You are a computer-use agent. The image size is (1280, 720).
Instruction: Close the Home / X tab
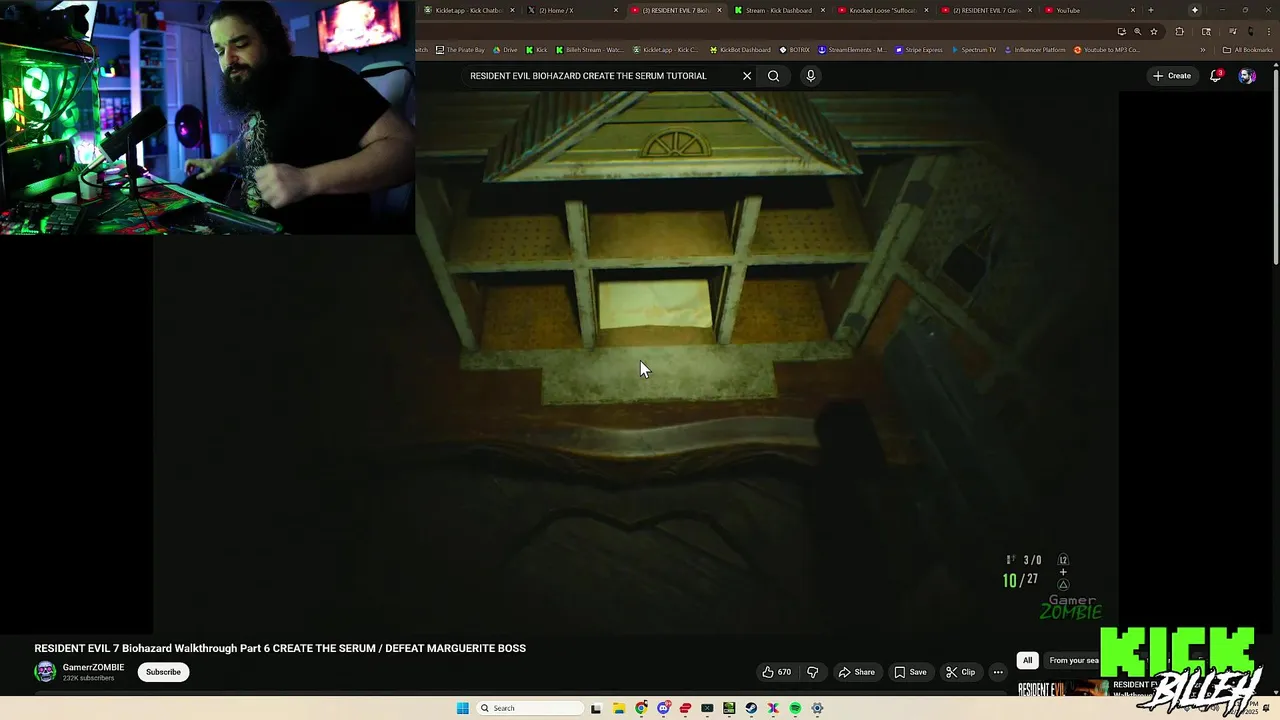pos(616,10)
